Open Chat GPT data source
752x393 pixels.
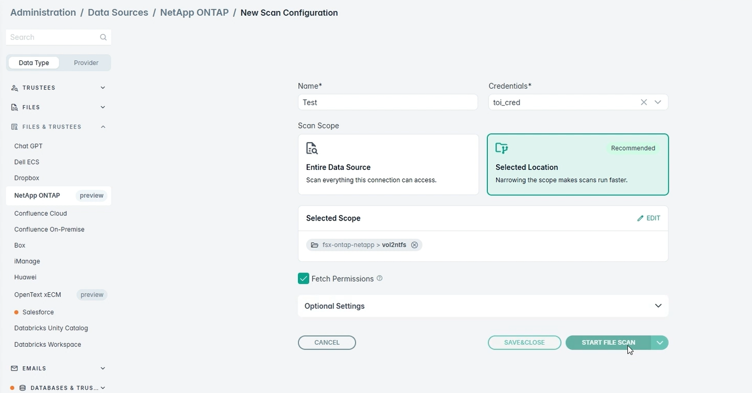[x=28, y=146]
